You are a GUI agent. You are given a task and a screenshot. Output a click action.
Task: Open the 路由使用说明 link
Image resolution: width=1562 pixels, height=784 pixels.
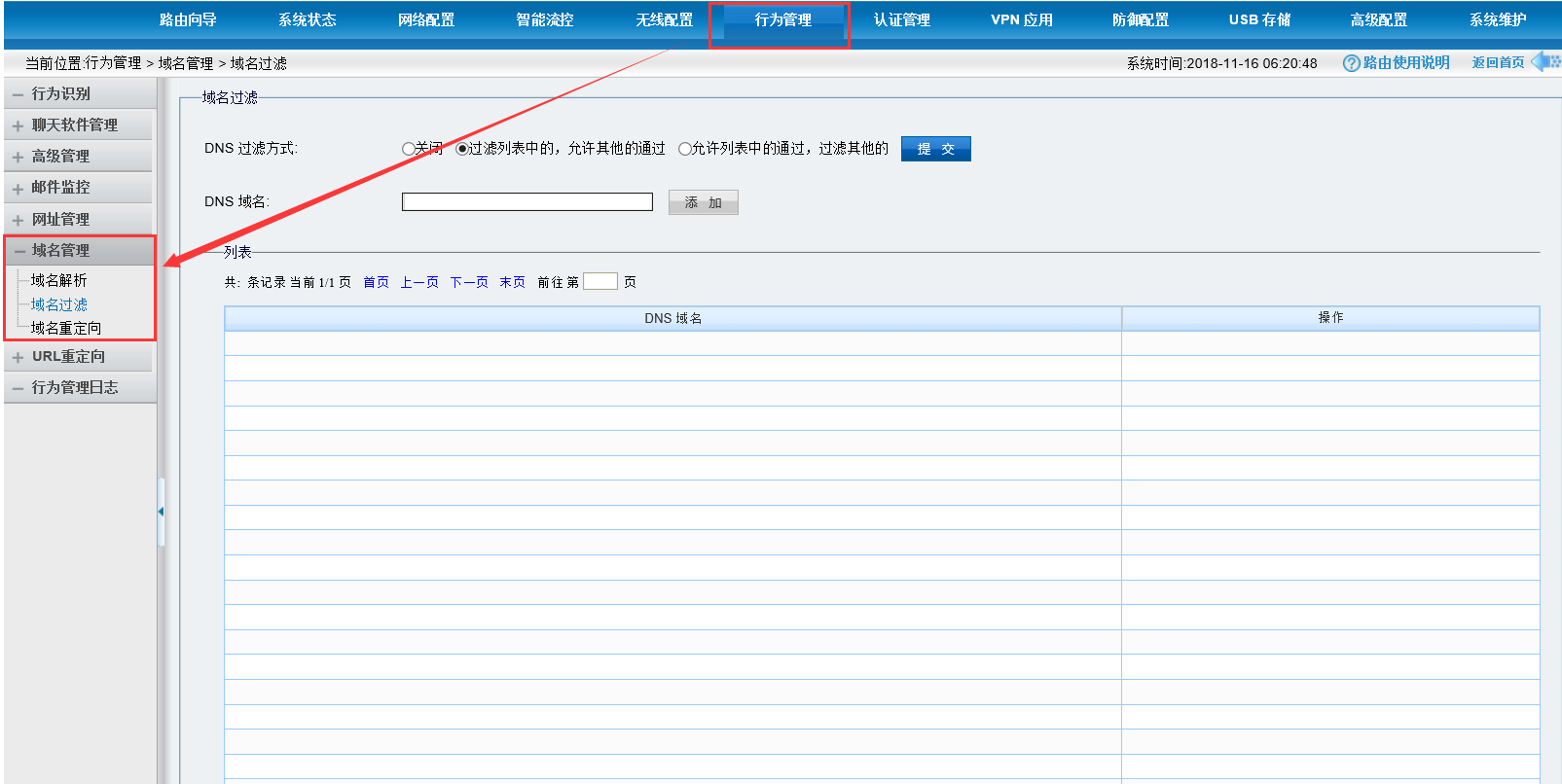1406,62
